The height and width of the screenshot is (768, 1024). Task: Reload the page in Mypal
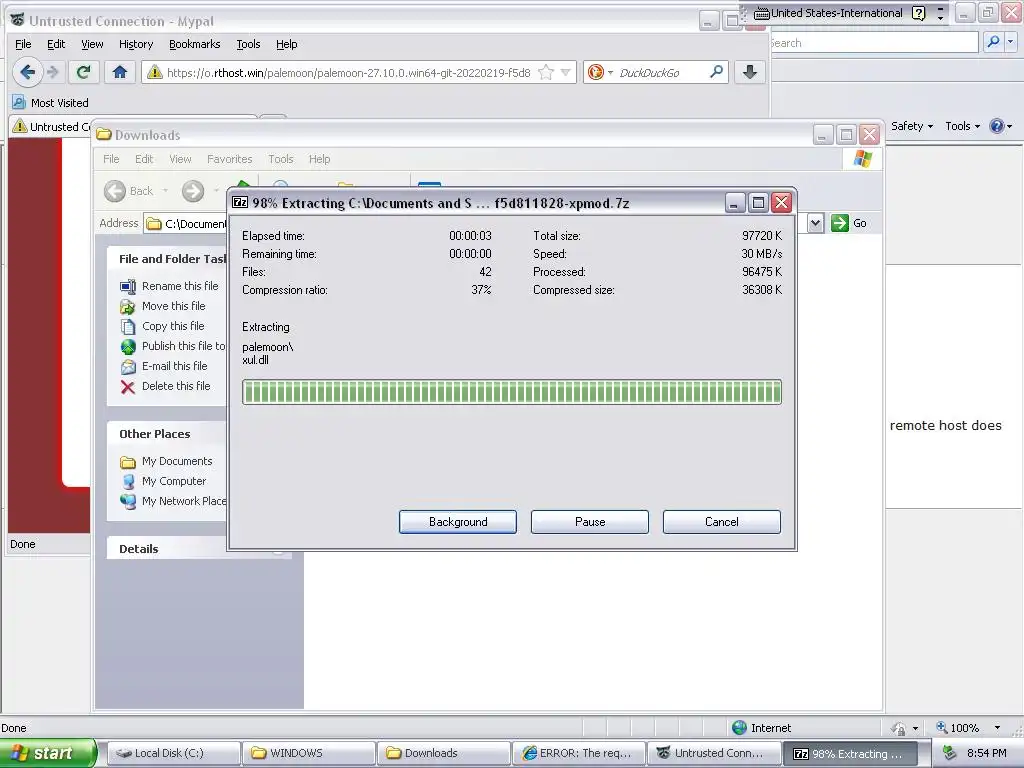point(84,72)
